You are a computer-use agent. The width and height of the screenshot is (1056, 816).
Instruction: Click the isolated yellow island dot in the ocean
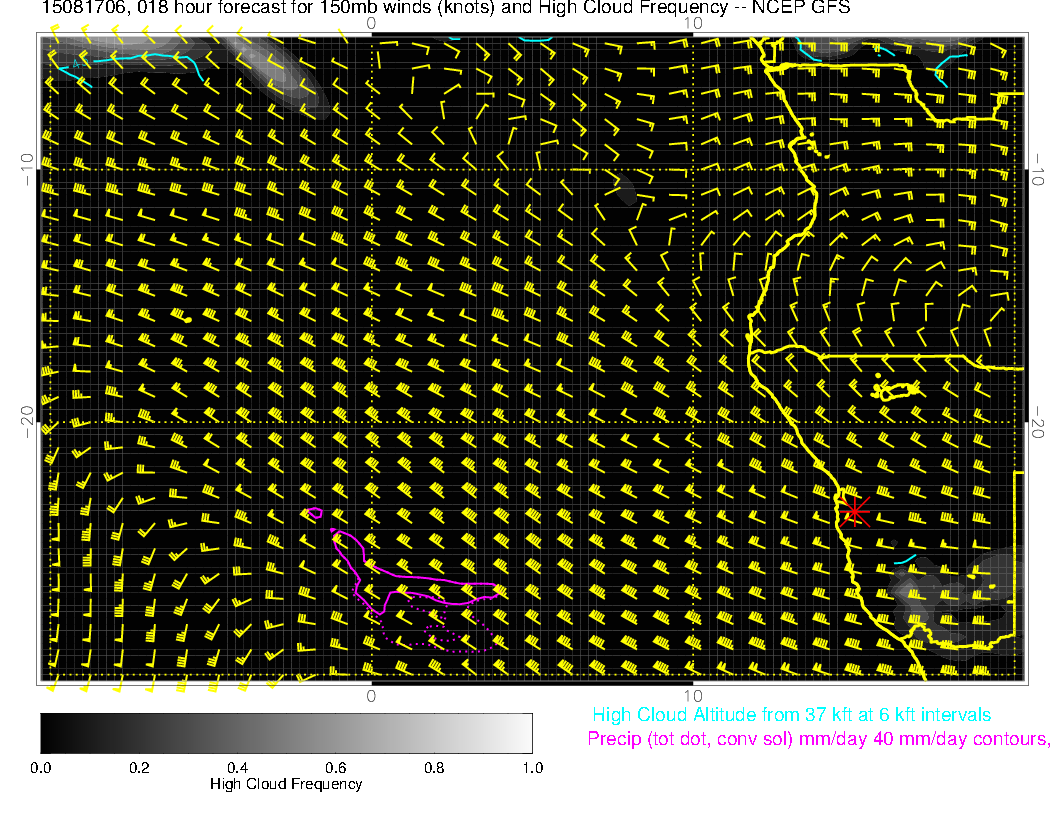(187, 319)
